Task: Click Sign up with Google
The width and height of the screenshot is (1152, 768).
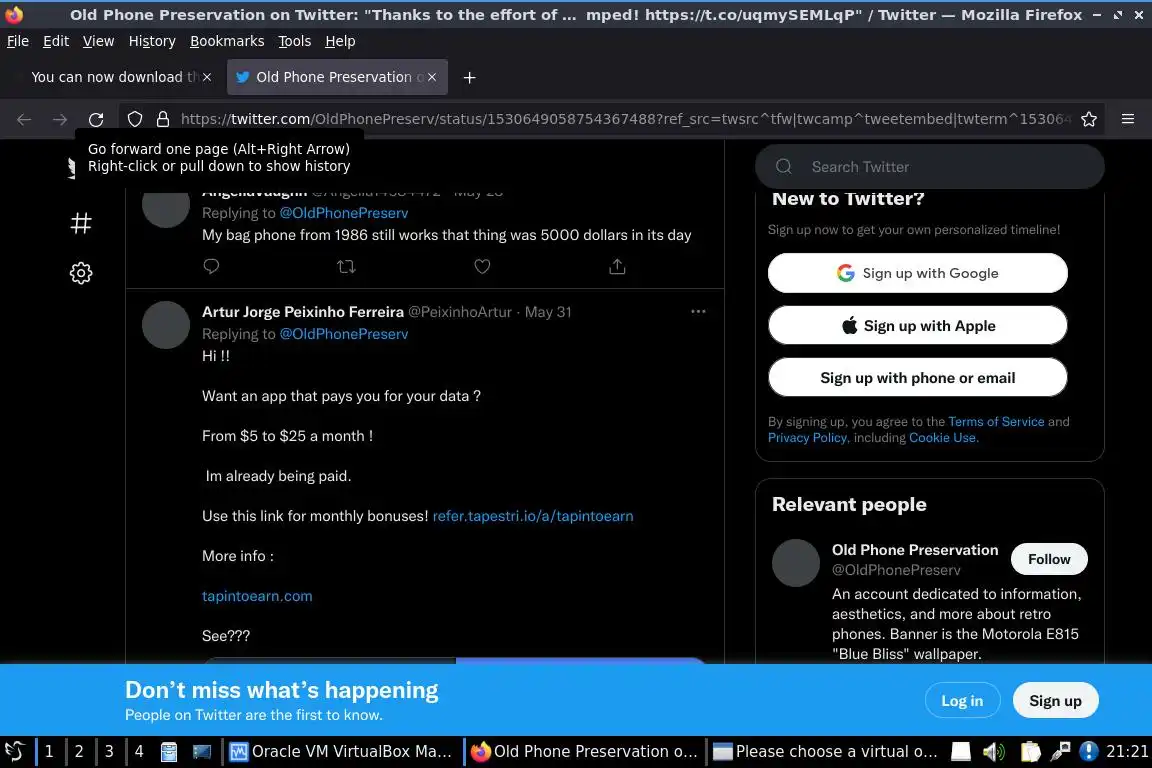Action: point(918,273)
